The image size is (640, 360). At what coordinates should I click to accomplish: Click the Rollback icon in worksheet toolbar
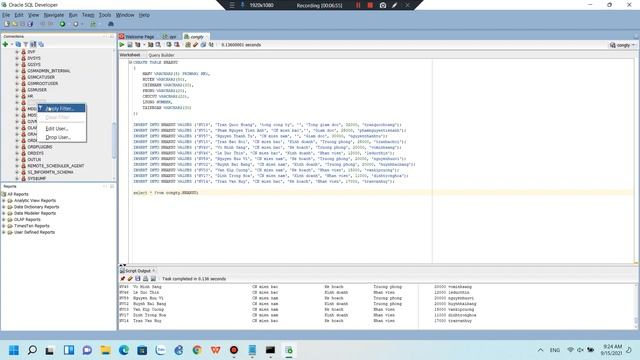tap(176, 44)
